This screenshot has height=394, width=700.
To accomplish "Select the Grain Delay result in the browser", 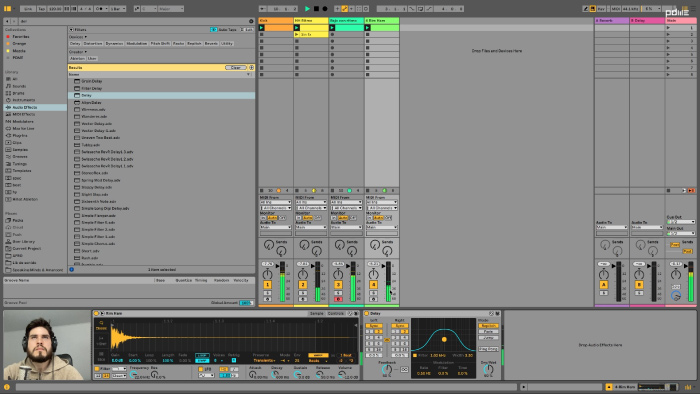I will 92,81.
